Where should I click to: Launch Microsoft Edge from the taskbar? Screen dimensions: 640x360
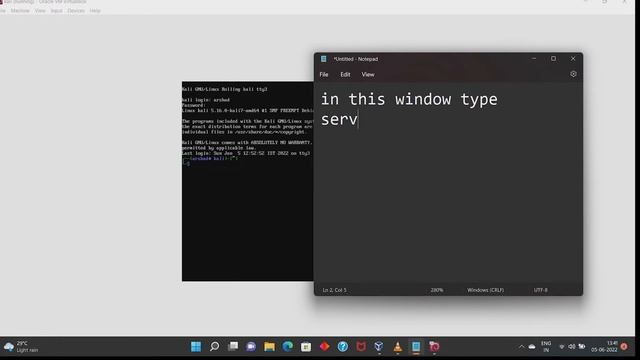pos(288,347)
